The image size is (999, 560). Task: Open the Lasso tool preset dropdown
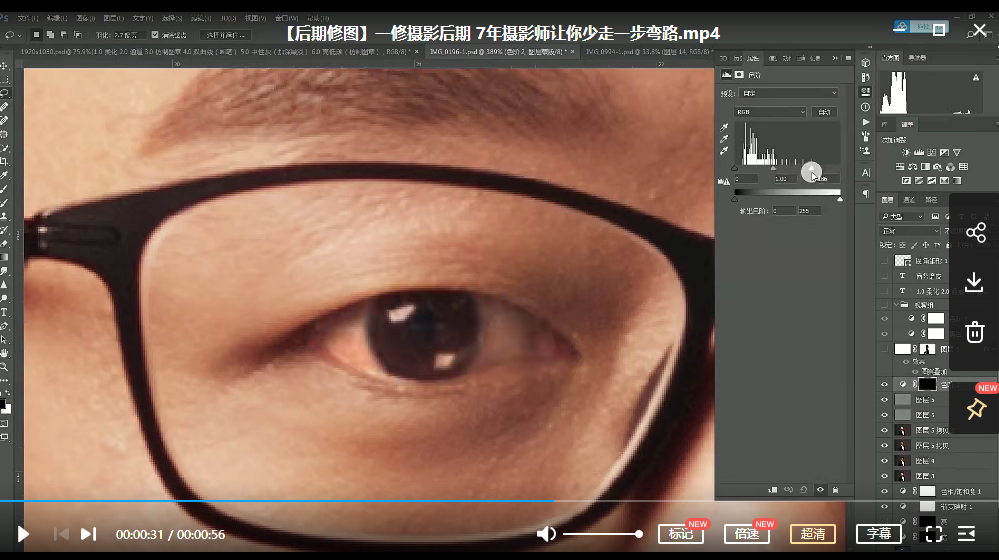click(12, 35)
